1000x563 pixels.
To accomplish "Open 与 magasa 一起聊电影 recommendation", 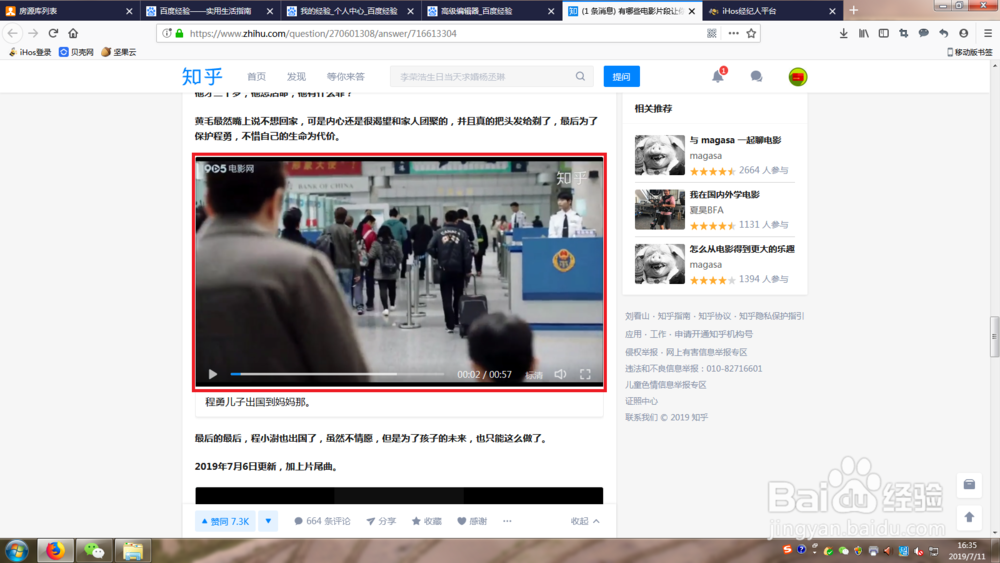I will click(735, 140).
